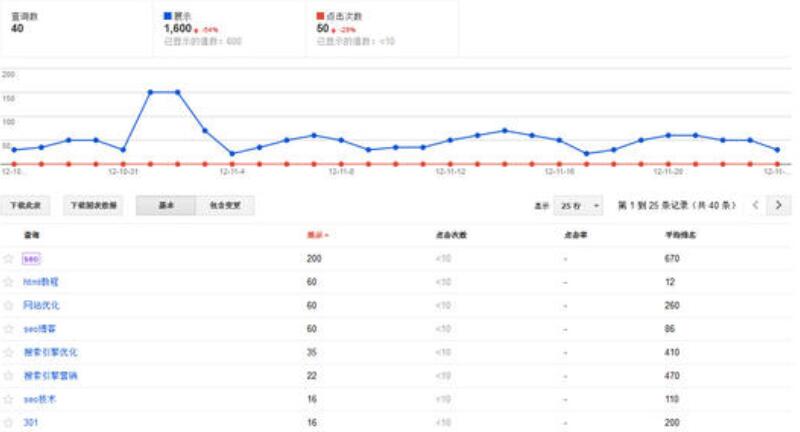The height and width of the screenshot is (432, 800).
Task: Switch to the 包含变更 (with changes) tab
Action: point(225,205)
